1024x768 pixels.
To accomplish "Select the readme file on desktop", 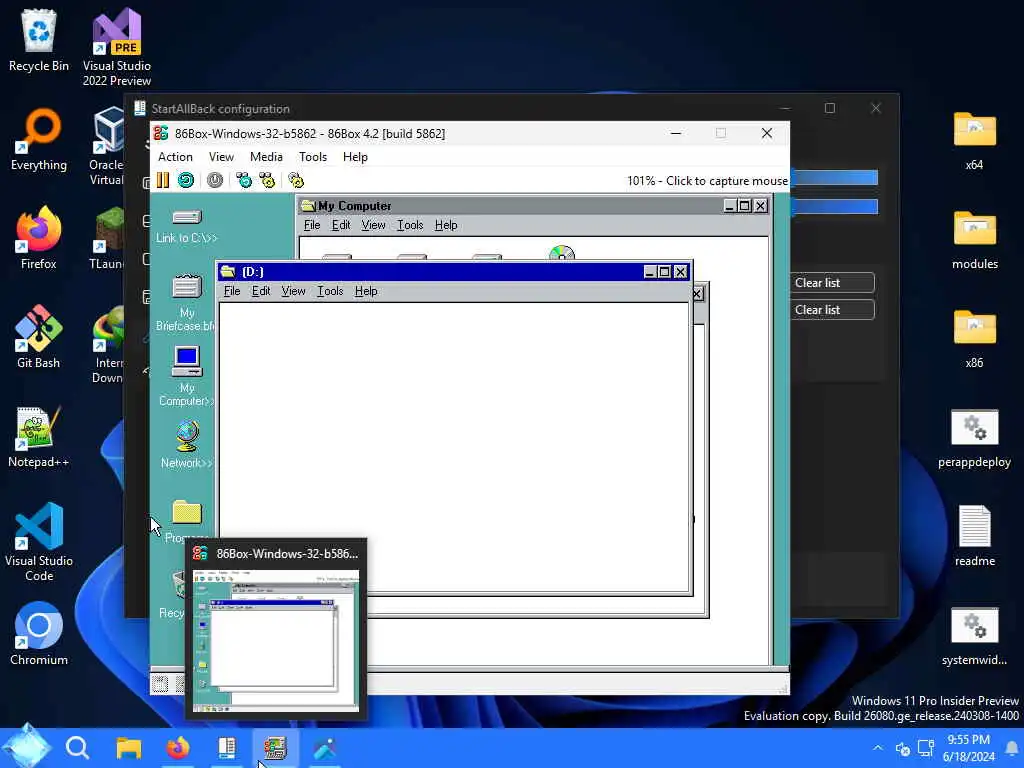I will point(974,536).
